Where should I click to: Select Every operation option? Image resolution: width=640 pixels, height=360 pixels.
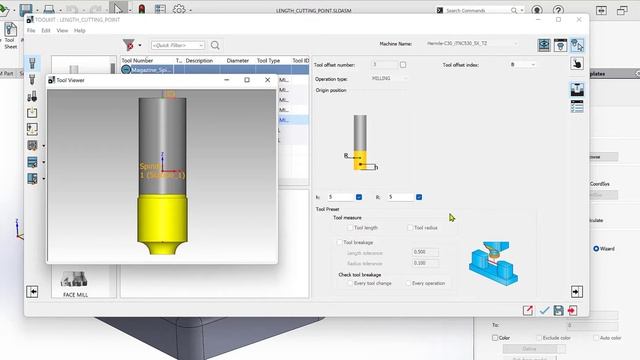408,283
